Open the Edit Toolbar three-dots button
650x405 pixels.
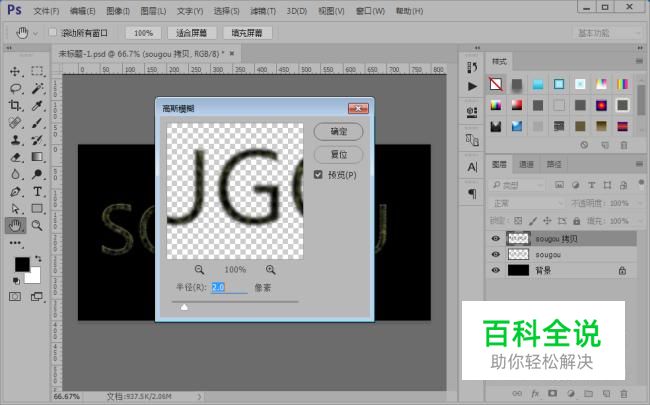(x=15, y=243)
